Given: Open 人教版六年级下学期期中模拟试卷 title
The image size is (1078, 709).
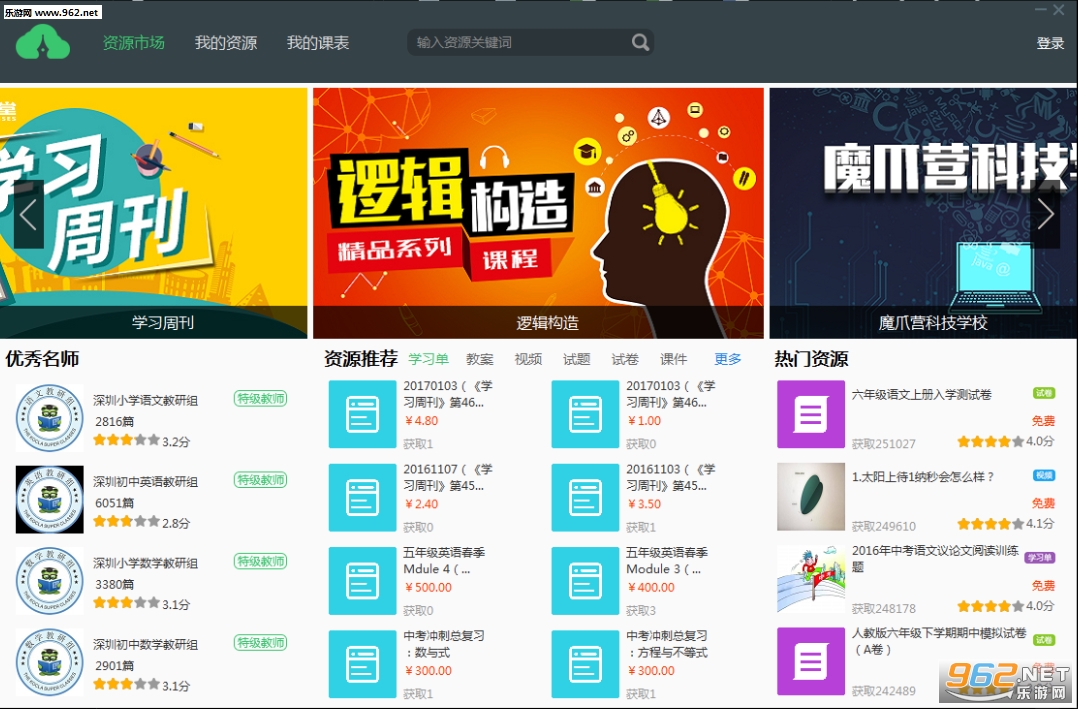Looking at the screenshot, I should (x=939, y=640).
